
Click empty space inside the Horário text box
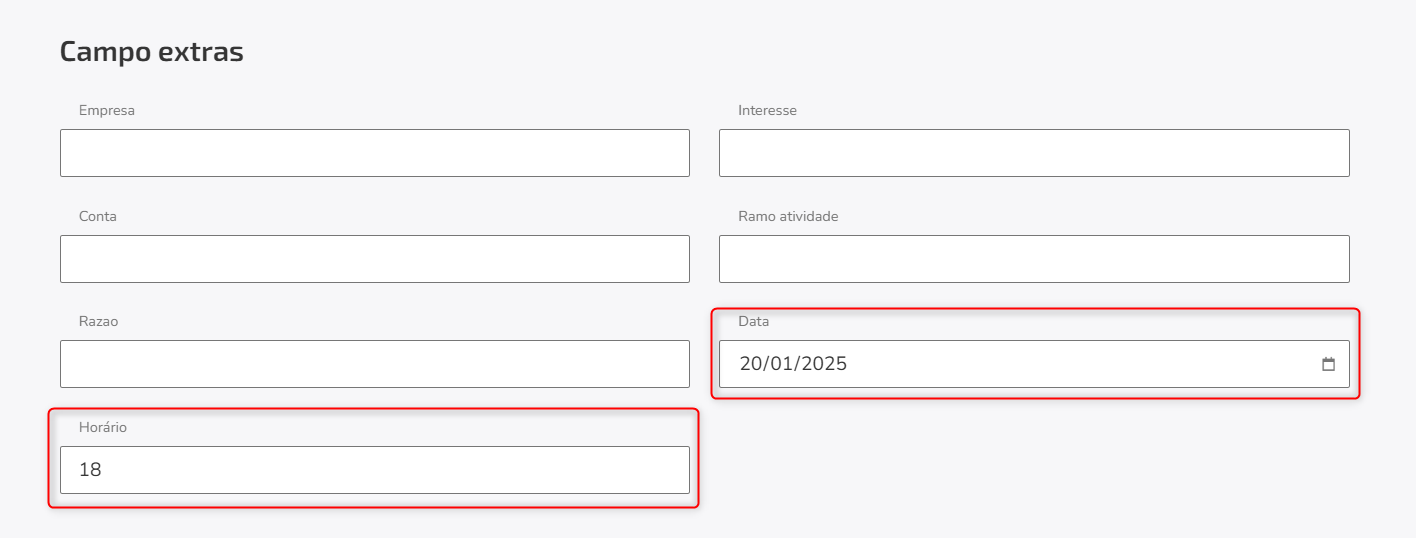[400, 470]
